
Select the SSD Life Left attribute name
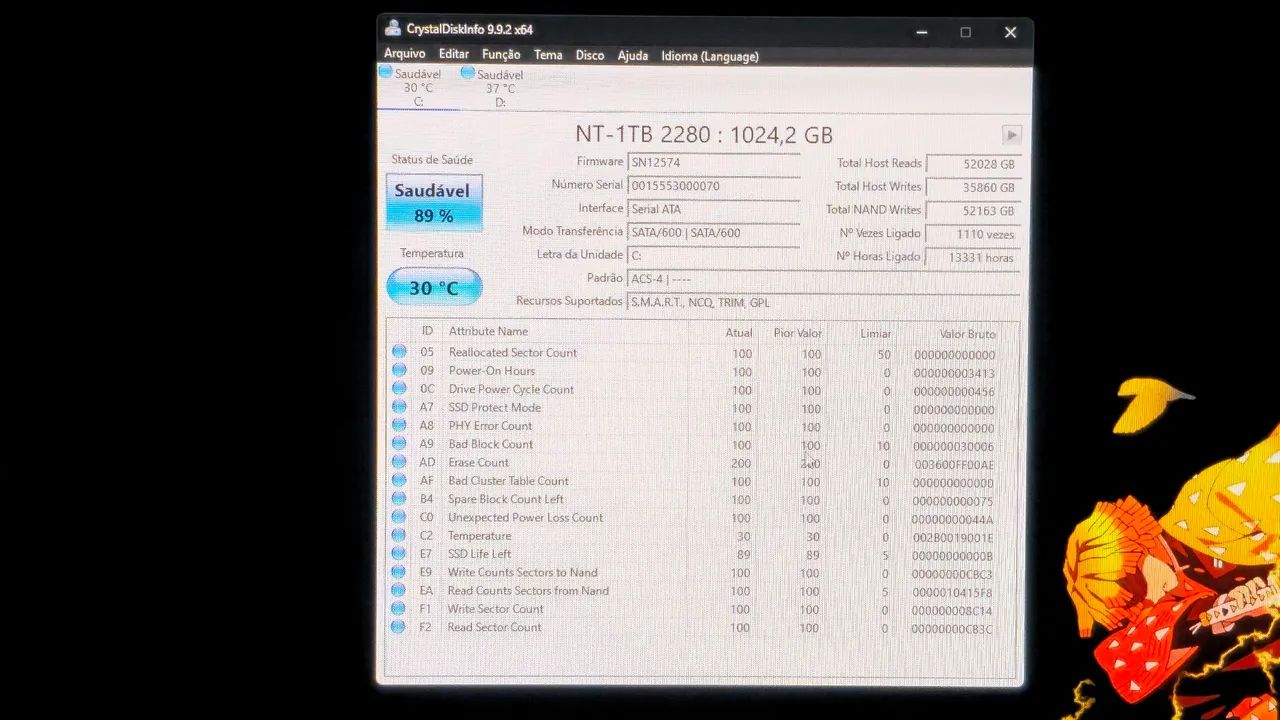coord(479,553)
